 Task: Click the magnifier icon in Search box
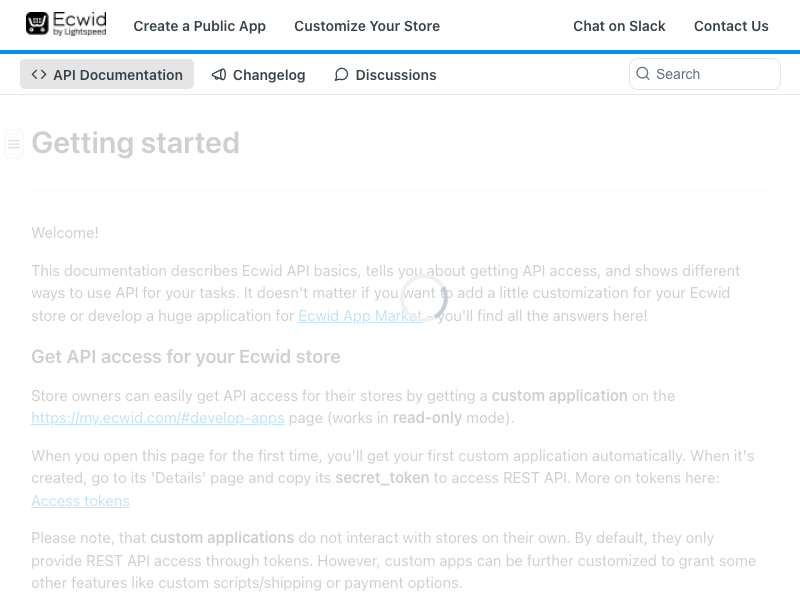643,73
